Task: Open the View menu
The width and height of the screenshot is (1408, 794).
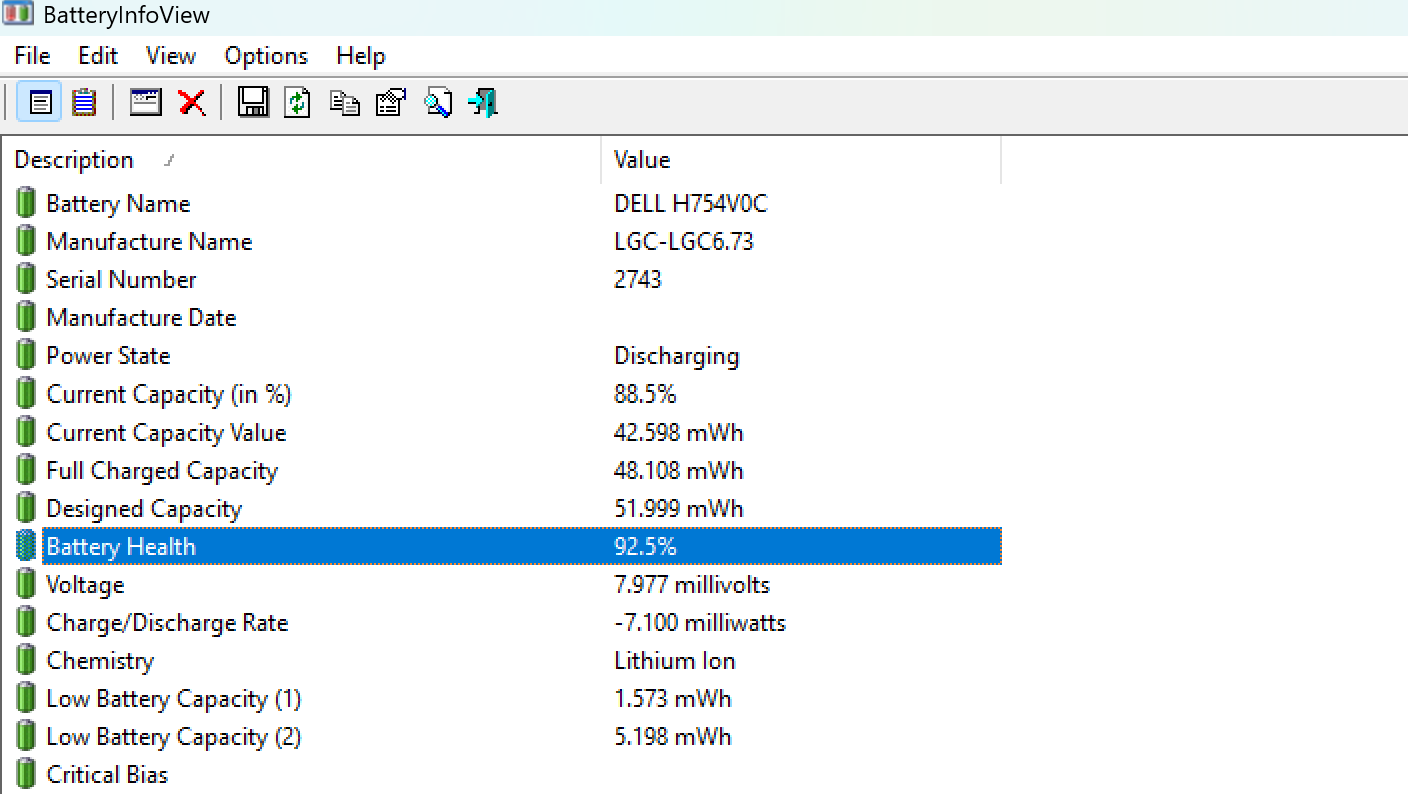Action: [x=171, y=56]
